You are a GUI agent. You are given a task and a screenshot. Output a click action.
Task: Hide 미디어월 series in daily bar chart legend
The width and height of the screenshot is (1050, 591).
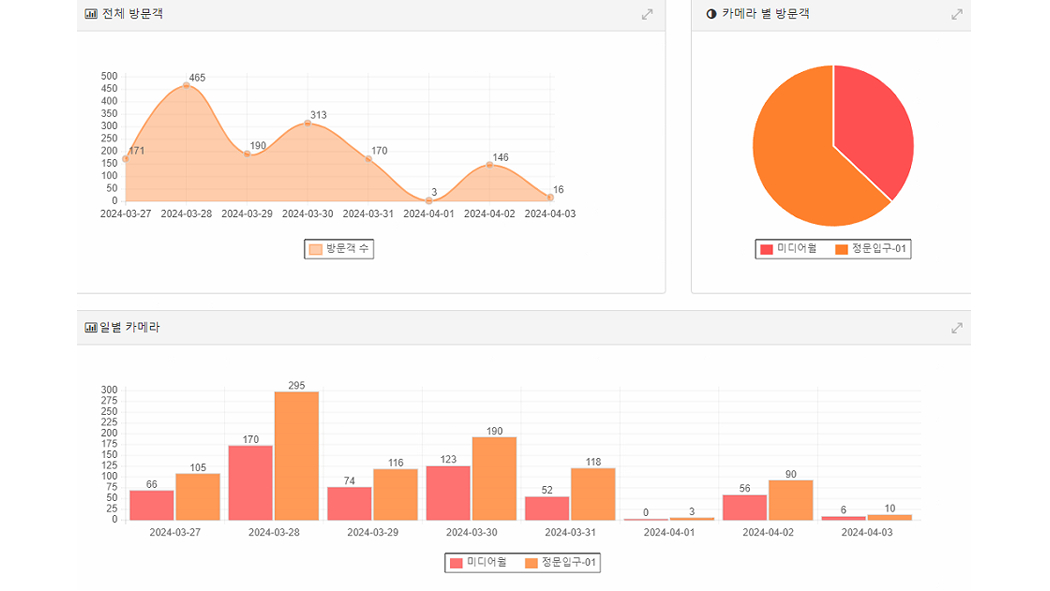[478, 563]
